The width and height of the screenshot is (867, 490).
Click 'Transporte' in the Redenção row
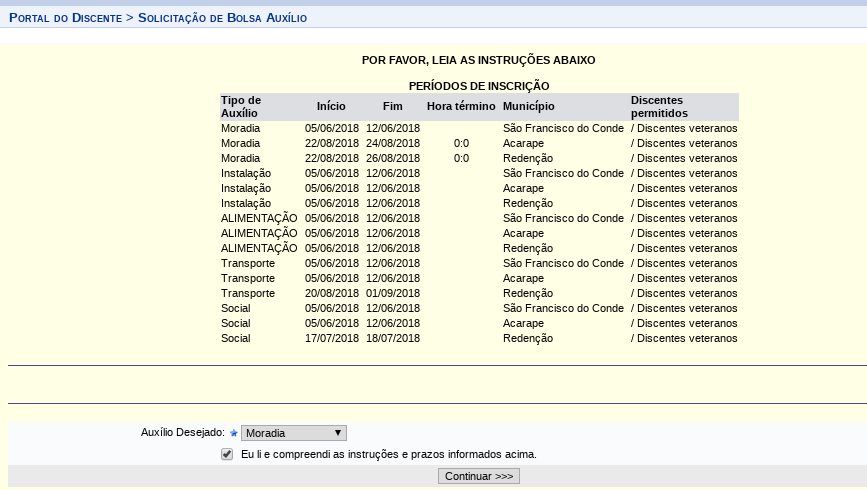[248, 293]
